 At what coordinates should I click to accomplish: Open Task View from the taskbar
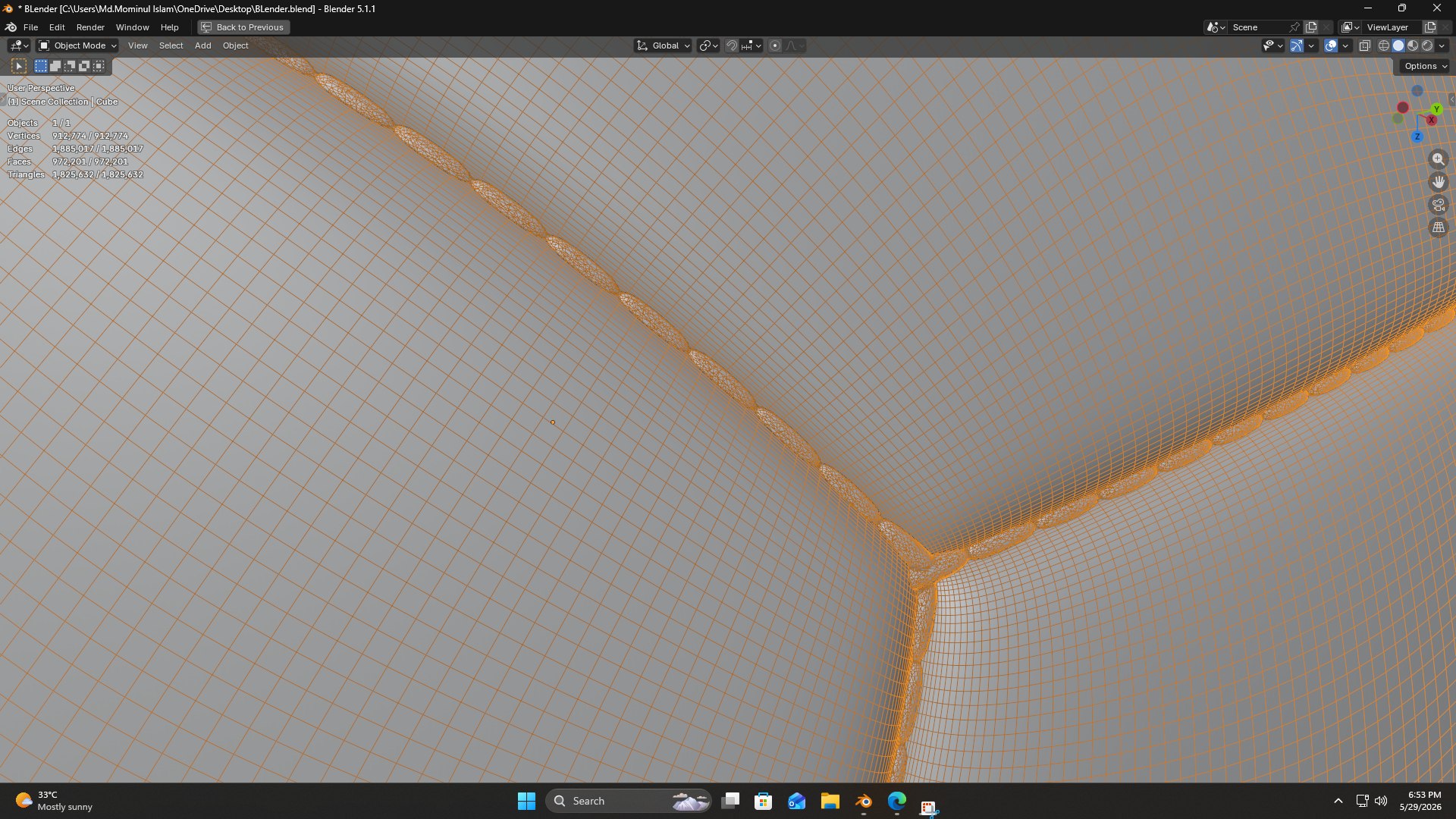730,801
